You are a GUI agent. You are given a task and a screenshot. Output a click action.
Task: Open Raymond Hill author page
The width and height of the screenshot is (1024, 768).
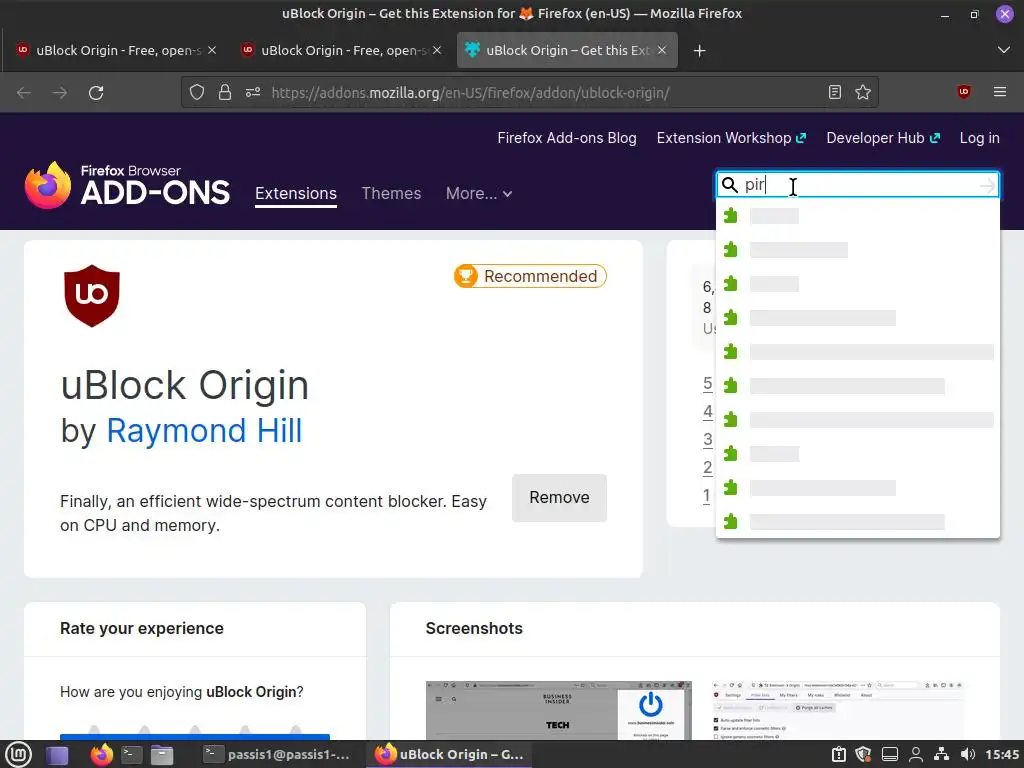click(x=204, y=430)
